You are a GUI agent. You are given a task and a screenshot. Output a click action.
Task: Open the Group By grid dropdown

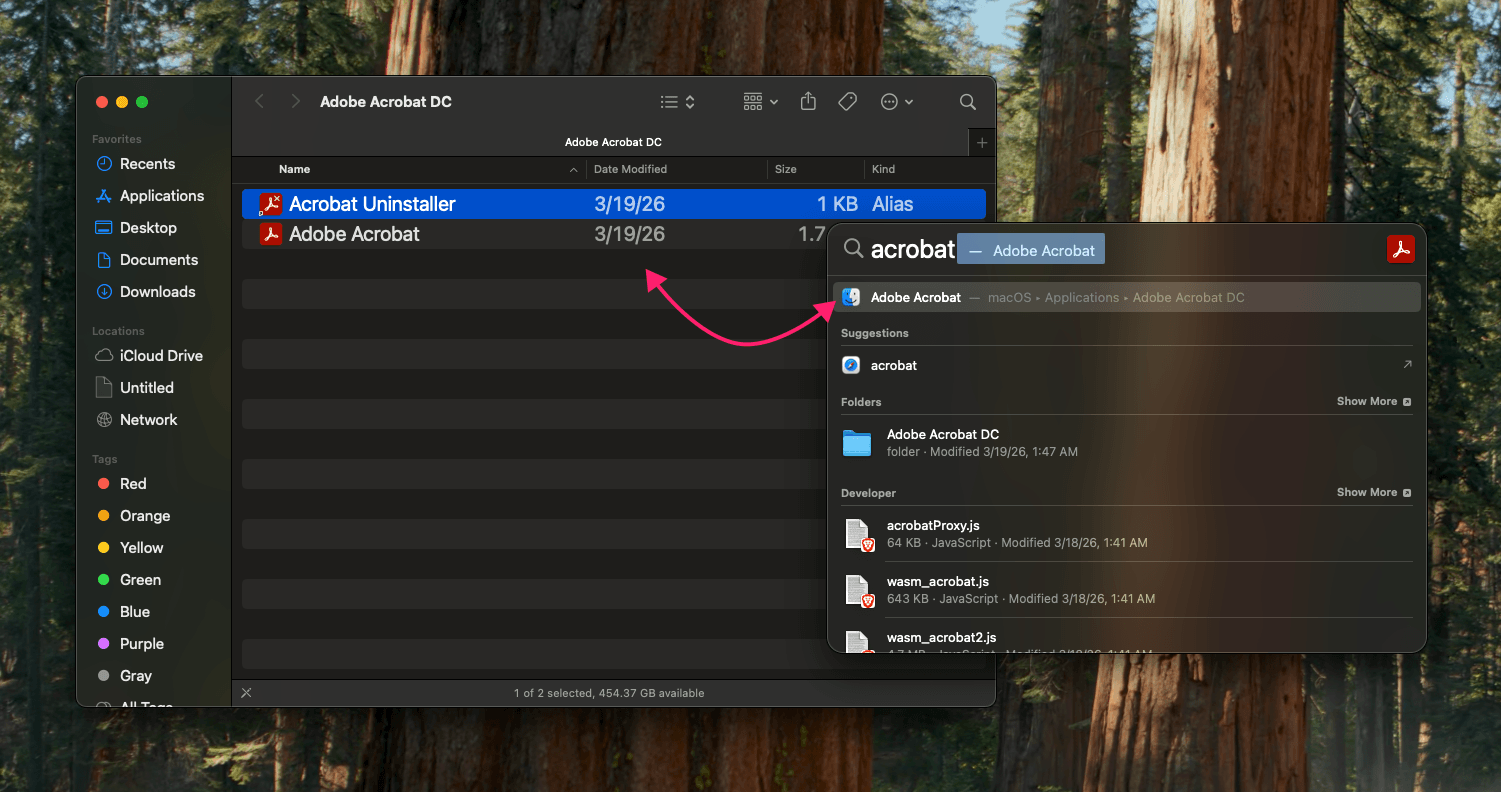761,102
